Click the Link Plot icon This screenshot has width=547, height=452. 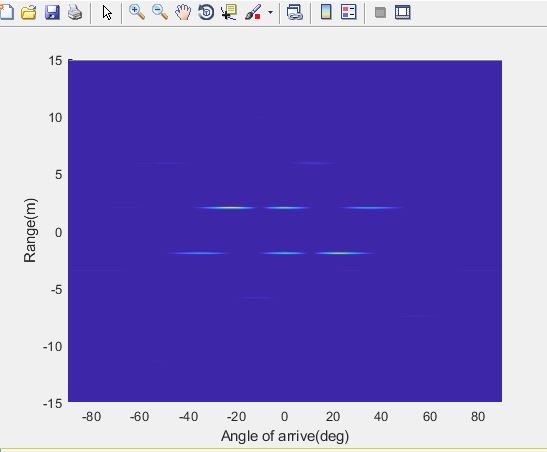pos(294,13)
